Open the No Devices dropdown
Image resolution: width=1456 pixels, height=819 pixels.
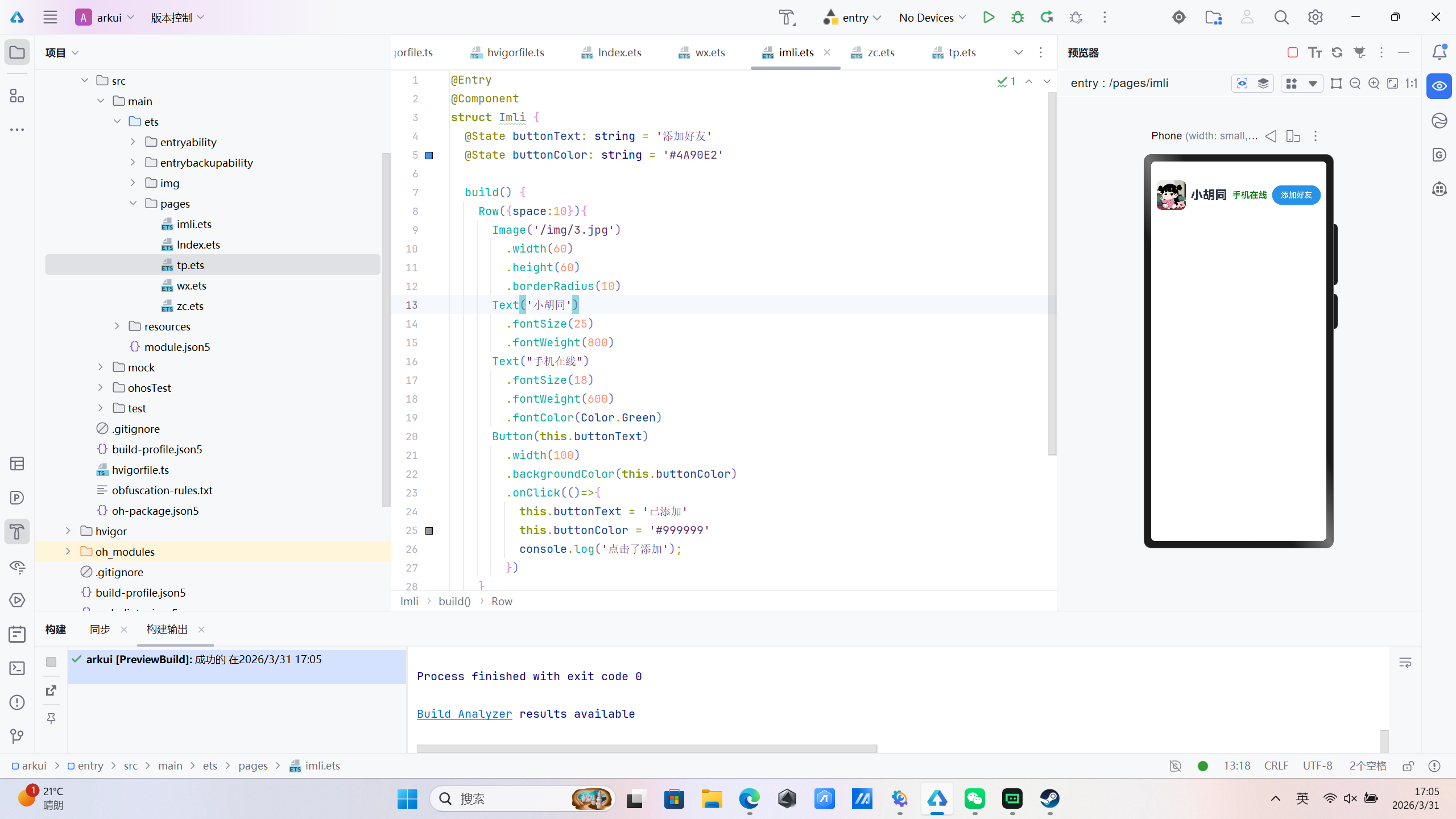pos(932,17)
